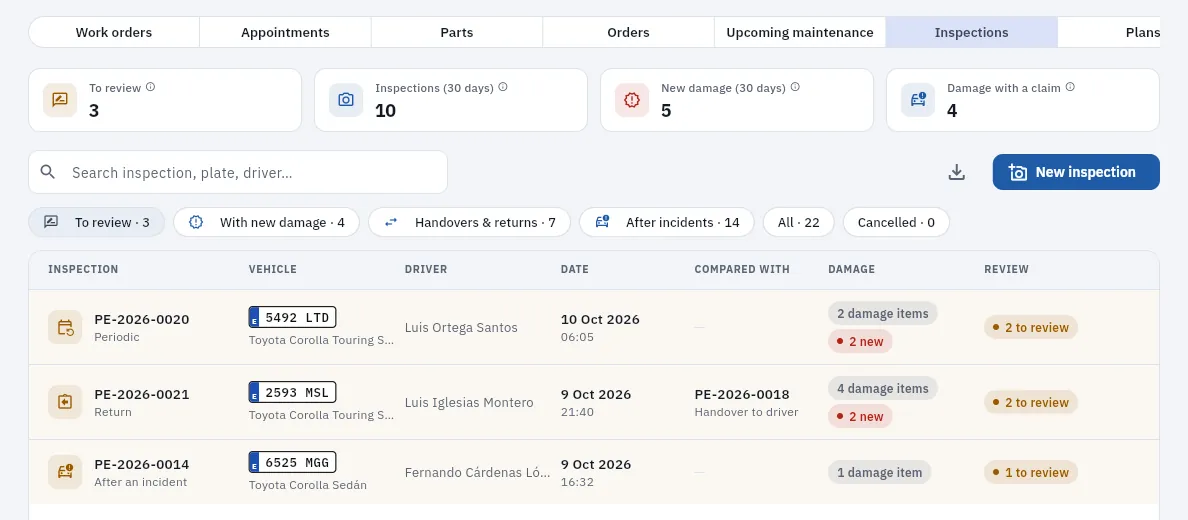Image resolution: width=1188 pixels, height=520 pixels.
Task: Click the camera icon on Inspections card
Action: pos(345,100)
